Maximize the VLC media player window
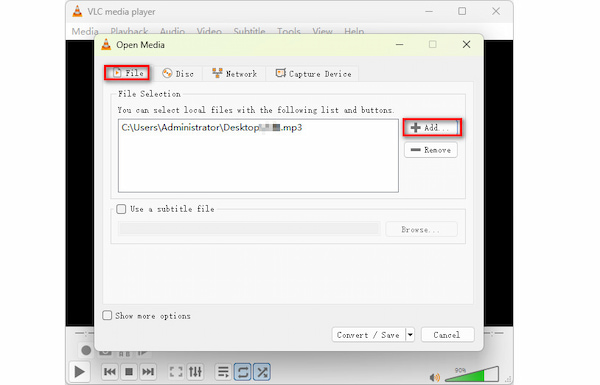 point(462,11)
